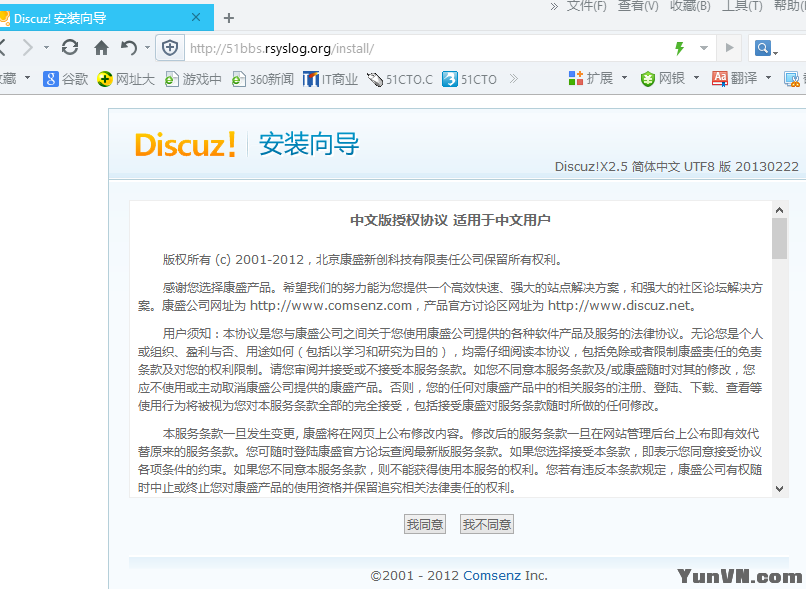Show more bookmarks chevron
This screenshot has height=589, width=806.
(x=513, y=79)
